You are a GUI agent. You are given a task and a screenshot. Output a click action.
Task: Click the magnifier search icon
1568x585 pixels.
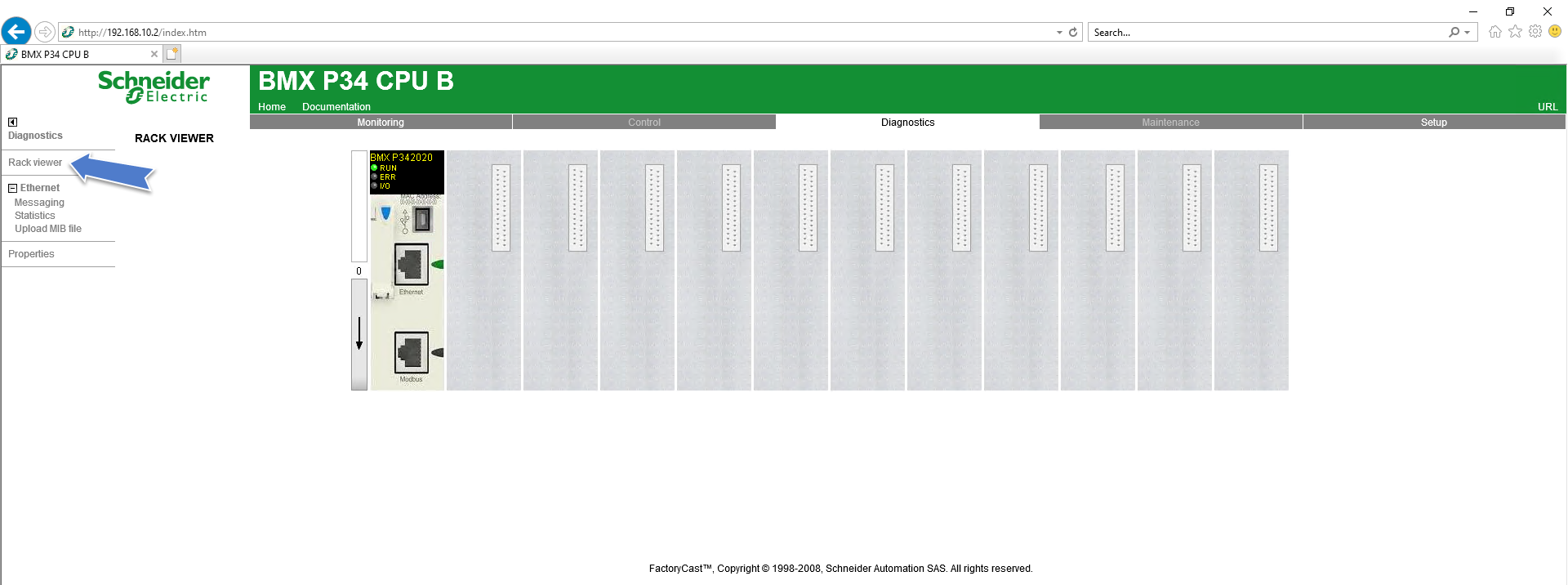pyautogui.click(x=1454, y=33)
